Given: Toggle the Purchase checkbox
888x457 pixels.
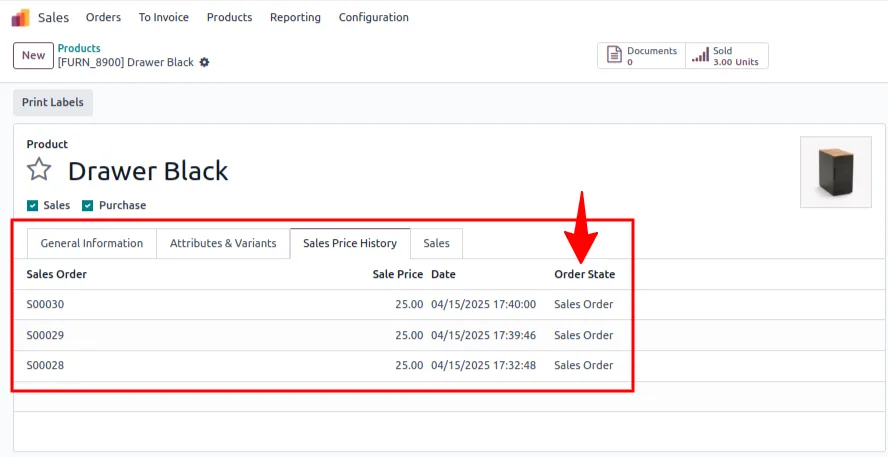Looking at the screenshot, I should pyautogui.click(x=87, y=205).
